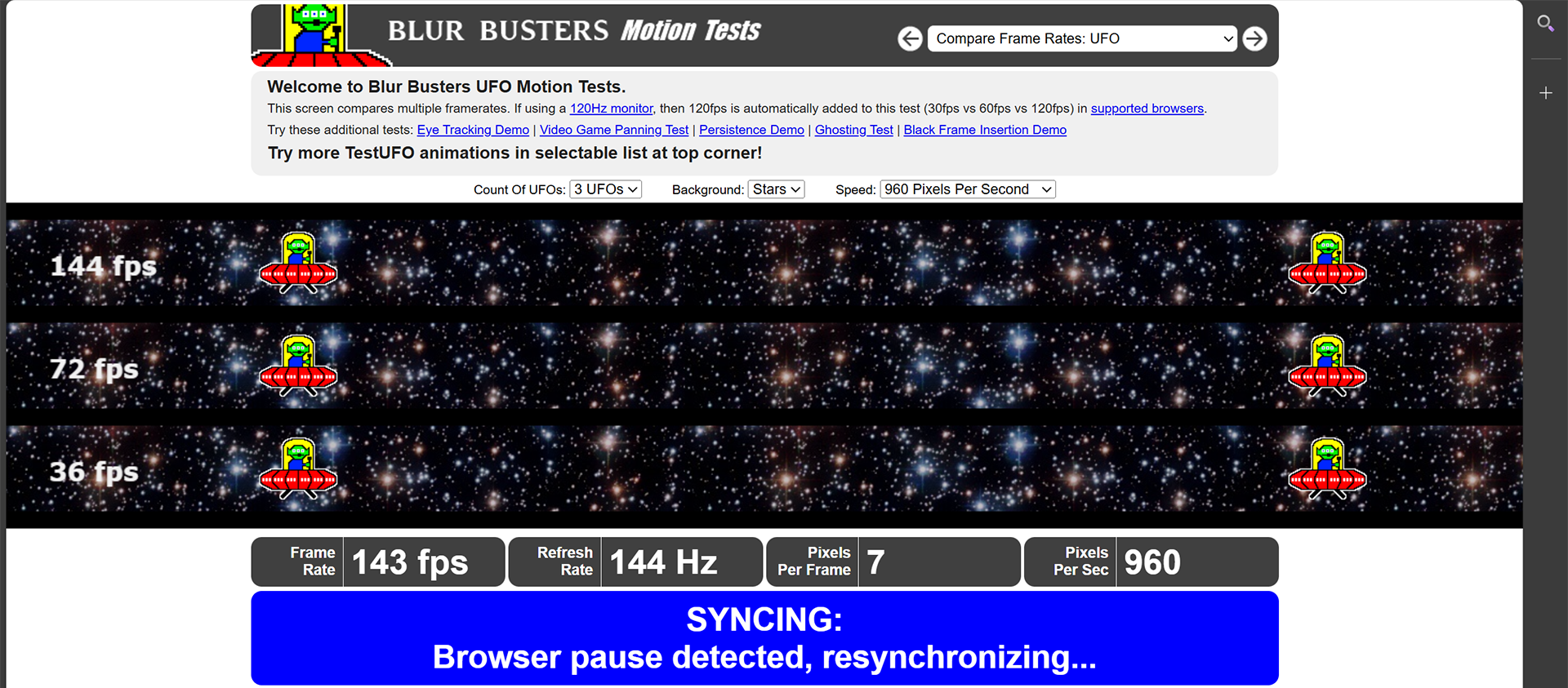Open the Ghosting Test link
1568x688 pixels.
tap(854, 130)
